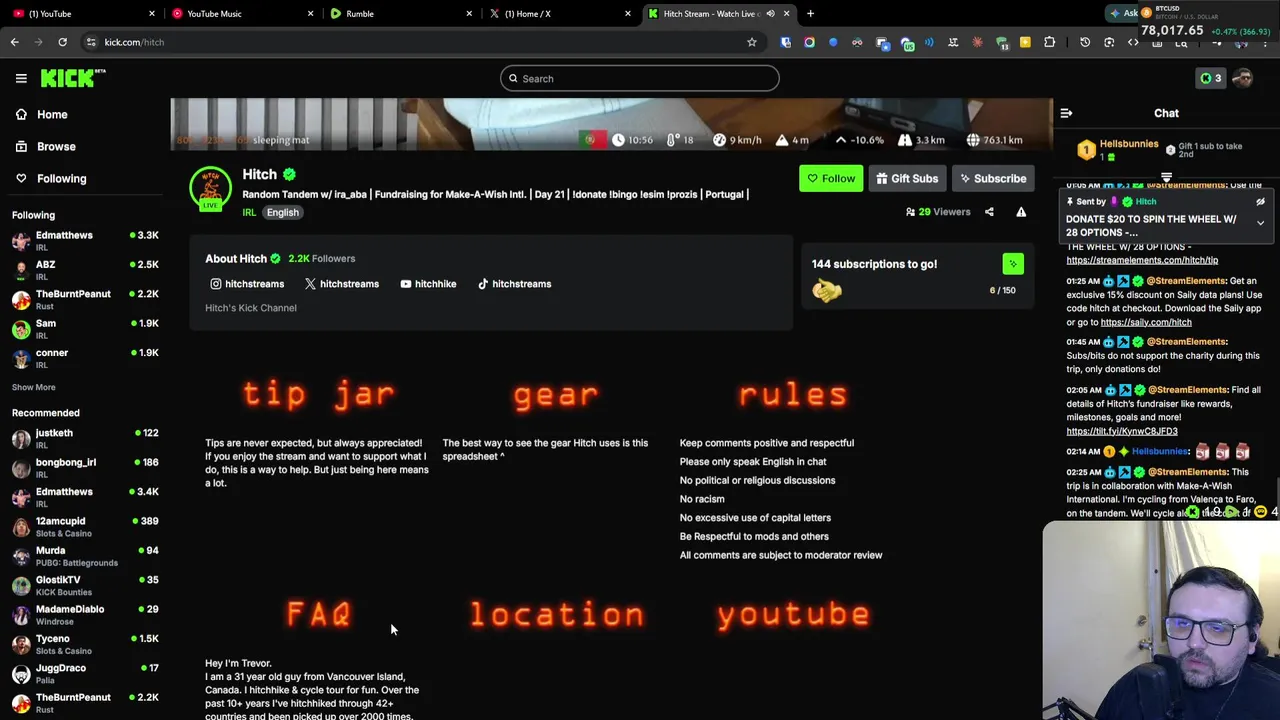Bookmark this page with the star
Viewport: 1280px width, 720px height.
tap(751, 42)
